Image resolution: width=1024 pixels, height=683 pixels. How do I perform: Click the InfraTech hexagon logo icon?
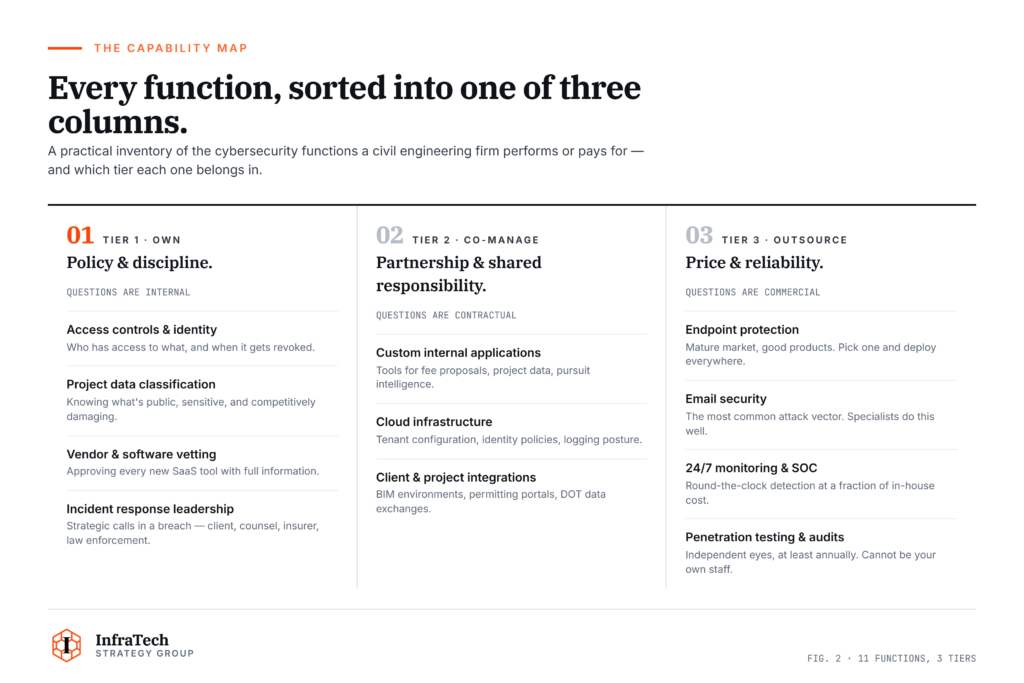point(67,645)
